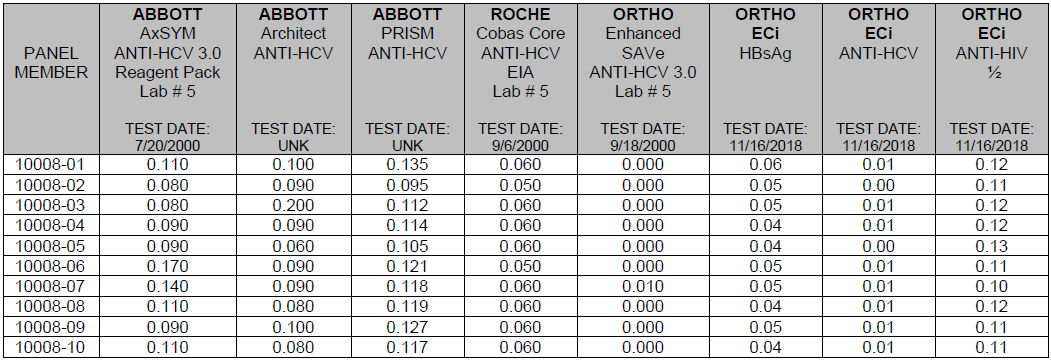Viewport: 1051px width, 360px height.
Task: Click the ABBOTT PRISM ANTI-HCV header
Action: point(408,79)
